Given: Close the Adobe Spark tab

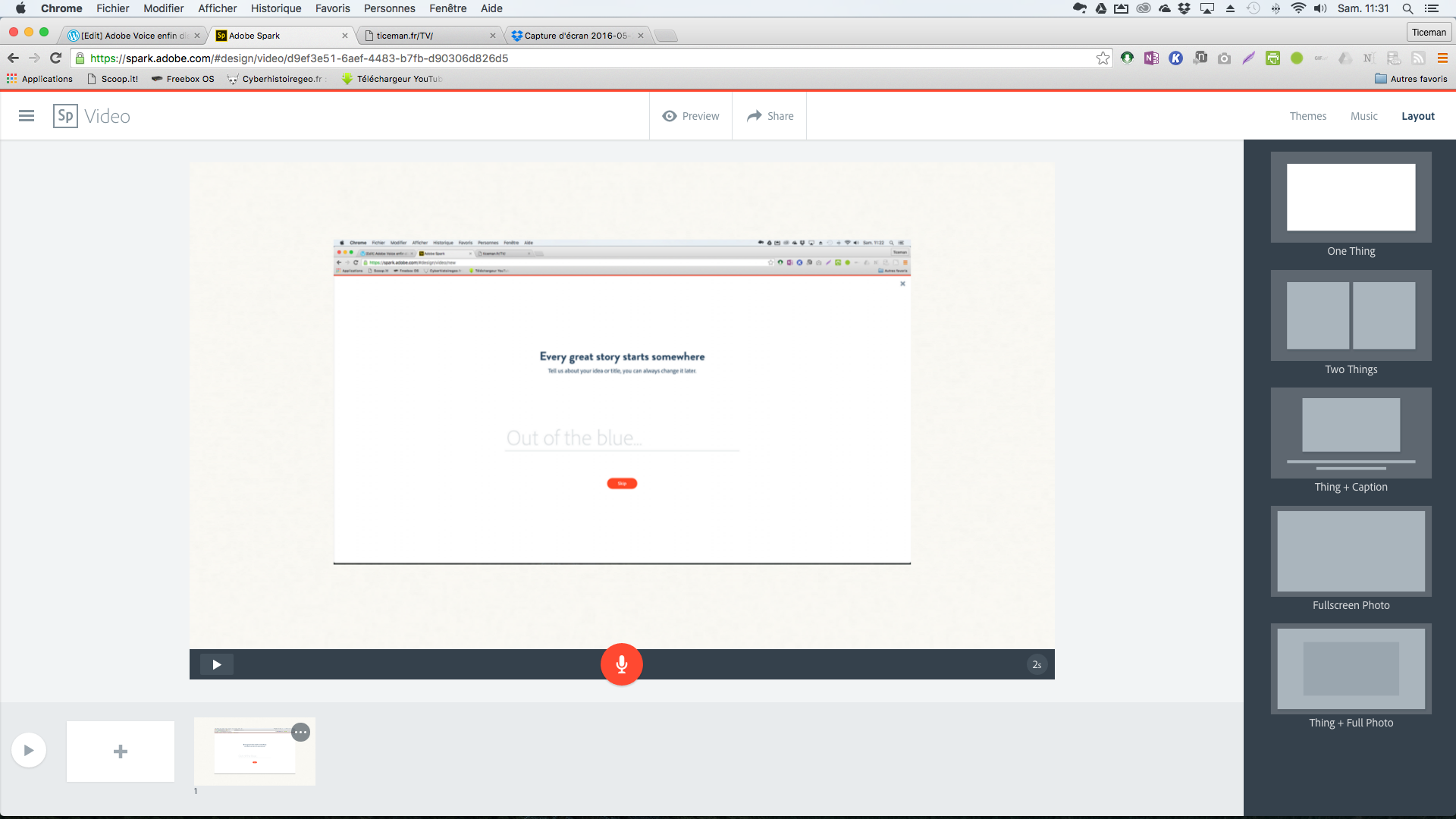Looking at the screenshot, I should (345, 36).
